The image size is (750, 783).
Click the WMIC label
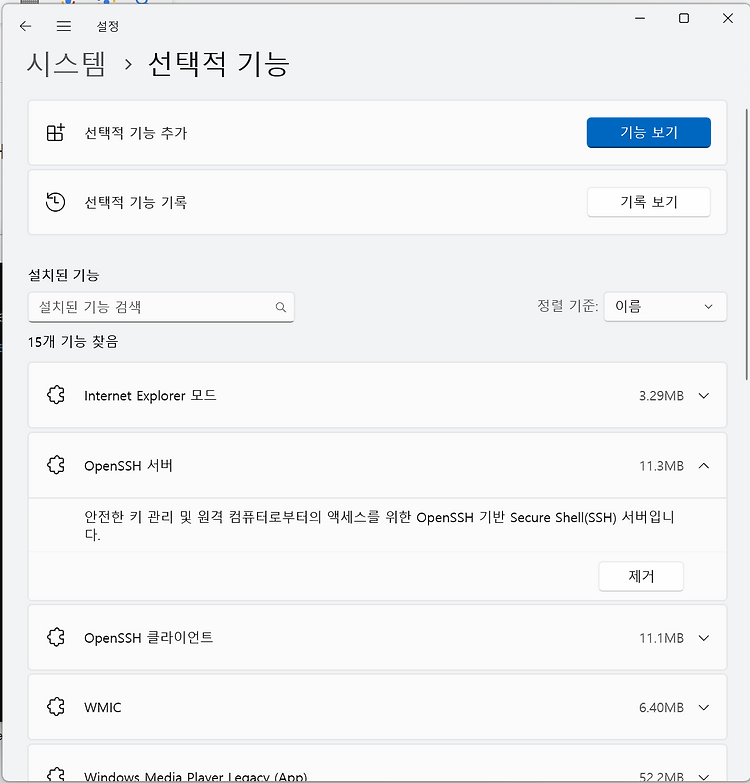click(103, 708)
